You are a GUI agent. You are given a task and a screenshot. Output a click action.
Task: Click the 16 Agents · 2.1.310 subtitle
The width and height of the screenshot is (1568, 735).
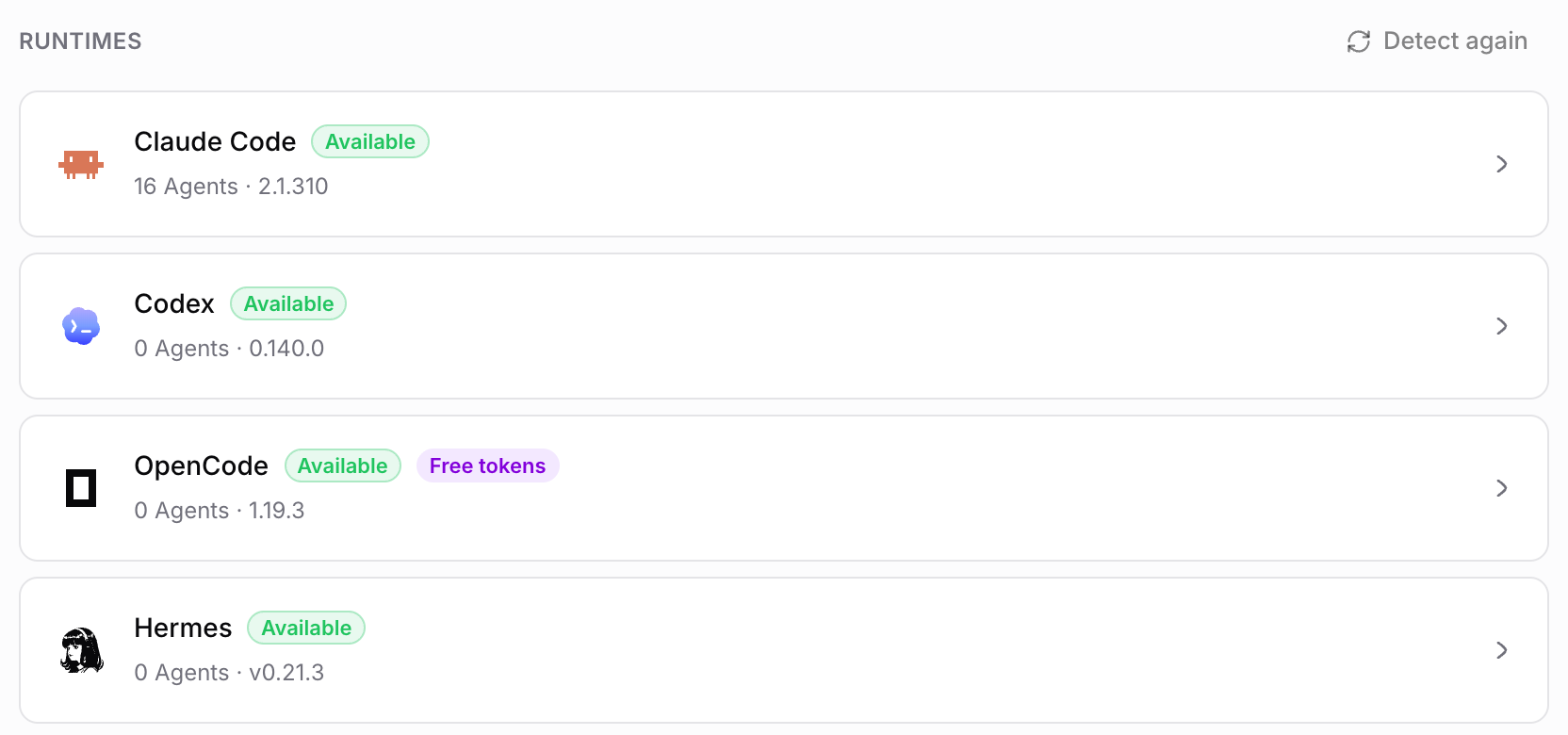point(231,187)
